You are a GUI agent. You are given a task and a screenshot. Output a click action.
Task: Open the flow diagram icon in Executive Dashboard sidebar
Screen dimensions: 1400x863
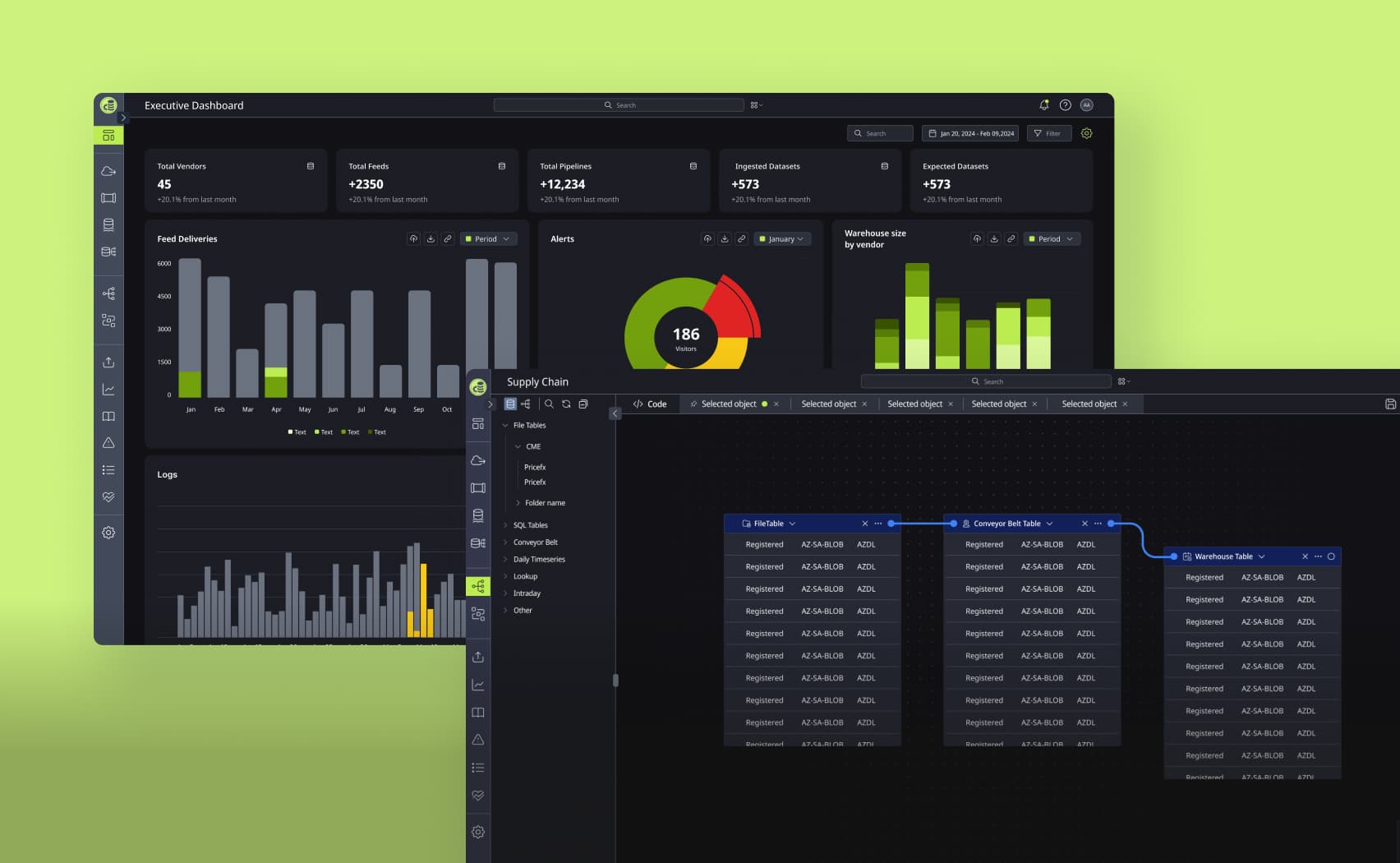click(108, 293)
